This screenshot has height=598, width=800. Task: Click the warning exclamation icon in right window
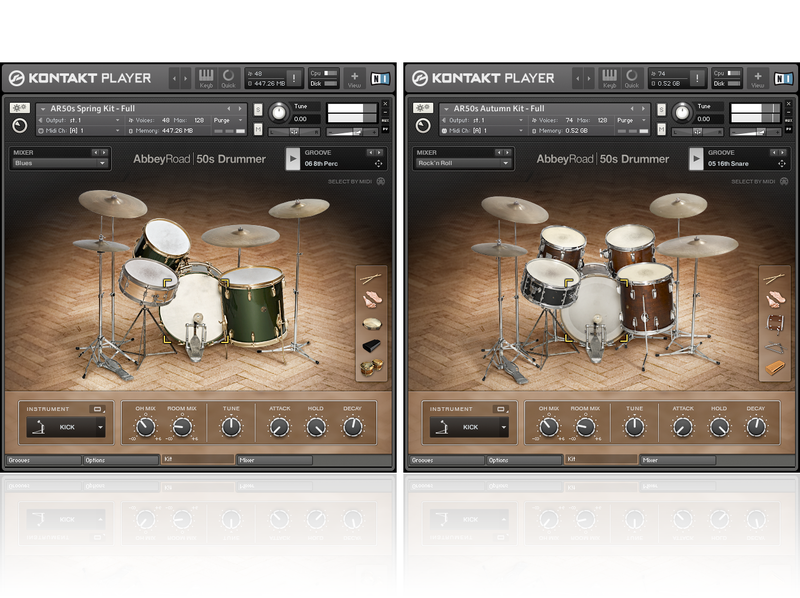click(697, 77)
